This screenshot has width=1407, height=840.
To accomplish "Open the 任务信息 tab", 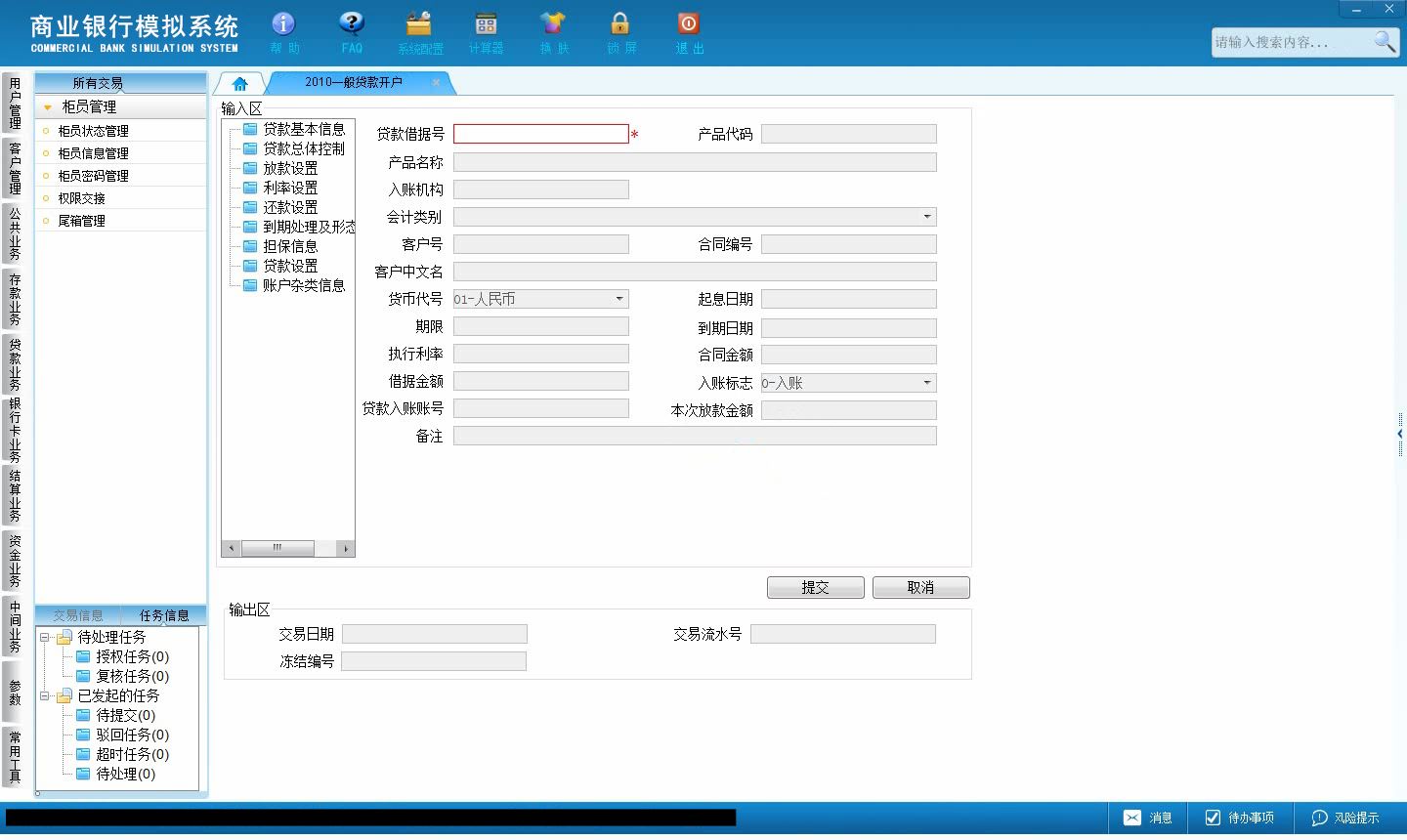I will pyautogui.click(x=164, y=615).
